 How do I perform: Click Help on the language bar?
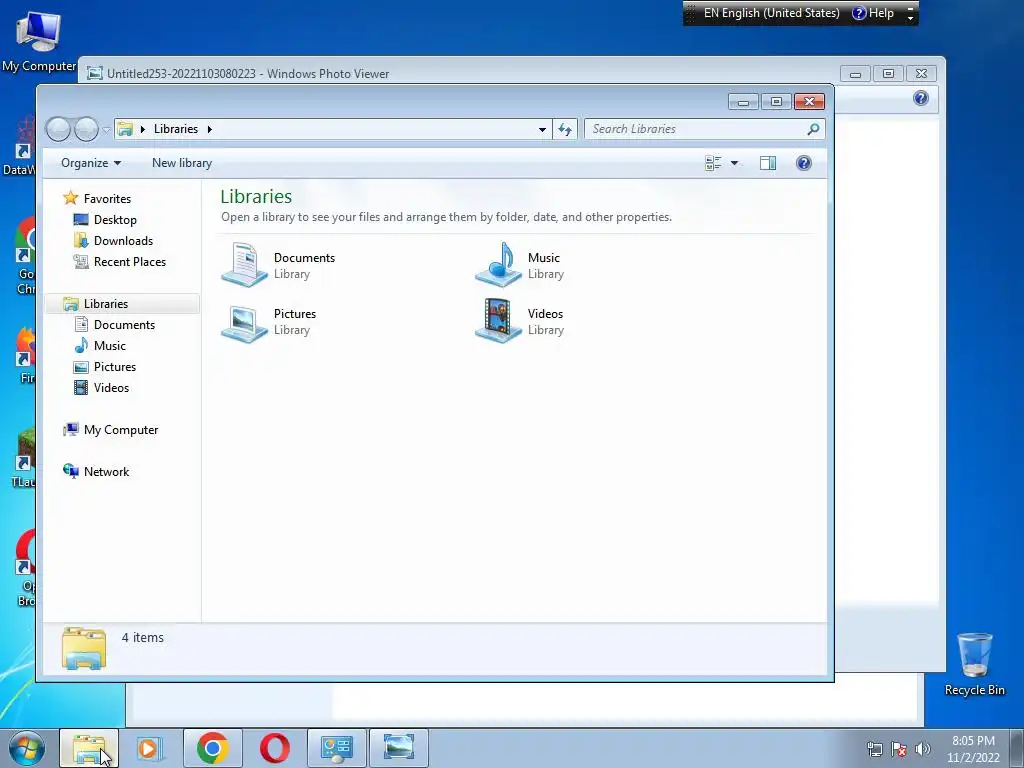[873, 13]
